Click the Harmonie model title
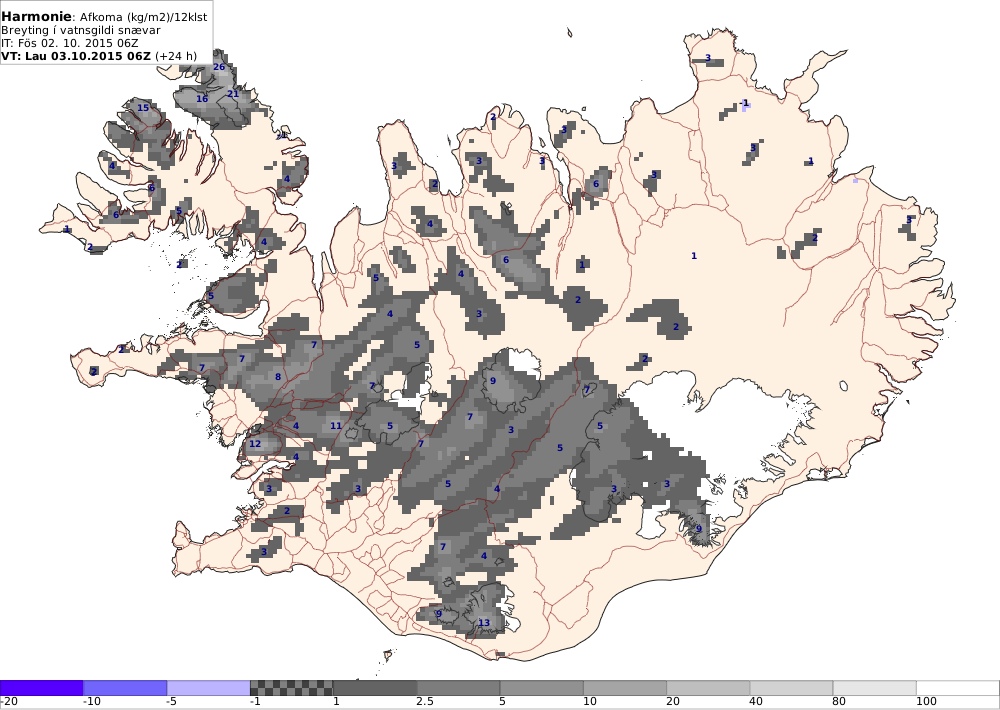Viewport: 1000px width, 710px height. pos(36,17)
